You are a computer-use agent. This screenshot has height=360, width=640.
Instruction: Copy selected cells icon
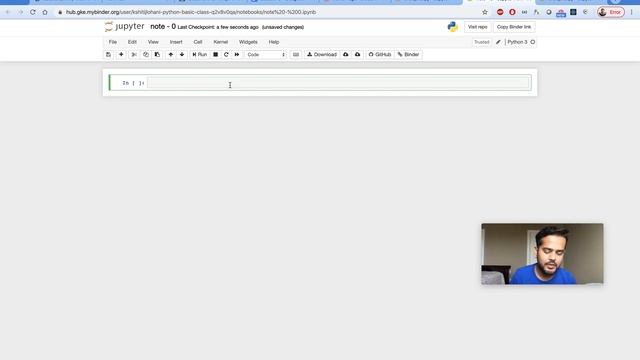tap(146, 54)
